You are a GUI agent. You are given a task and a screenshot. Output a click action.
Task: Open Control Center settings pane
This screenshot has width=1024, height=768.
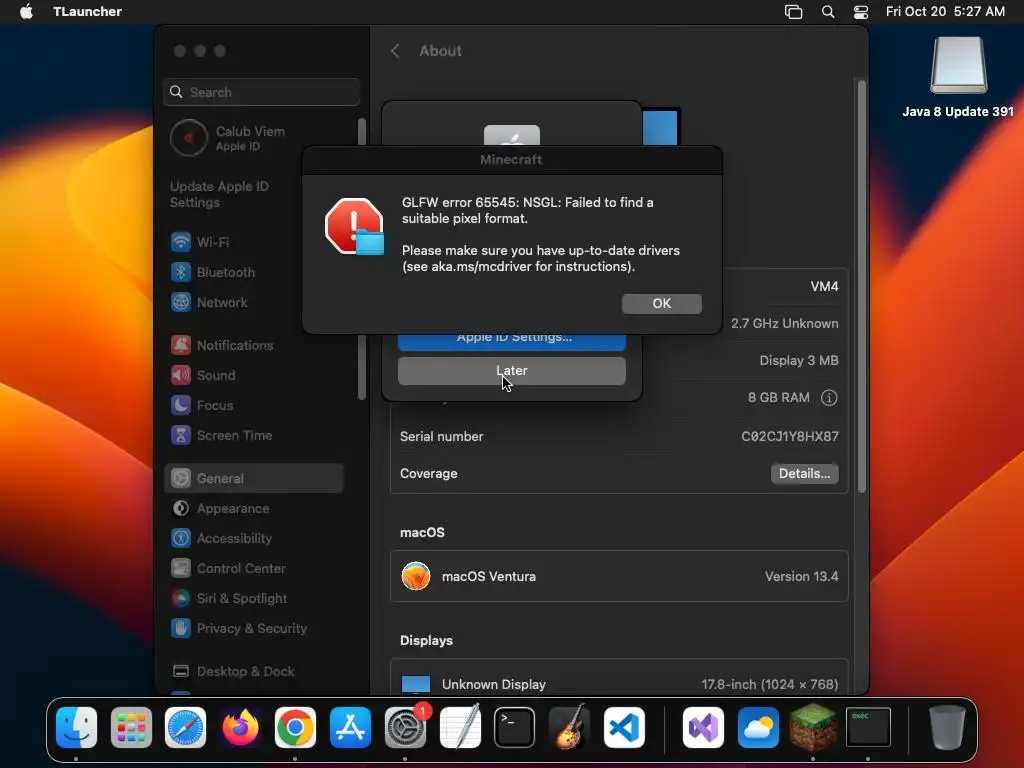tap(255, 568)
